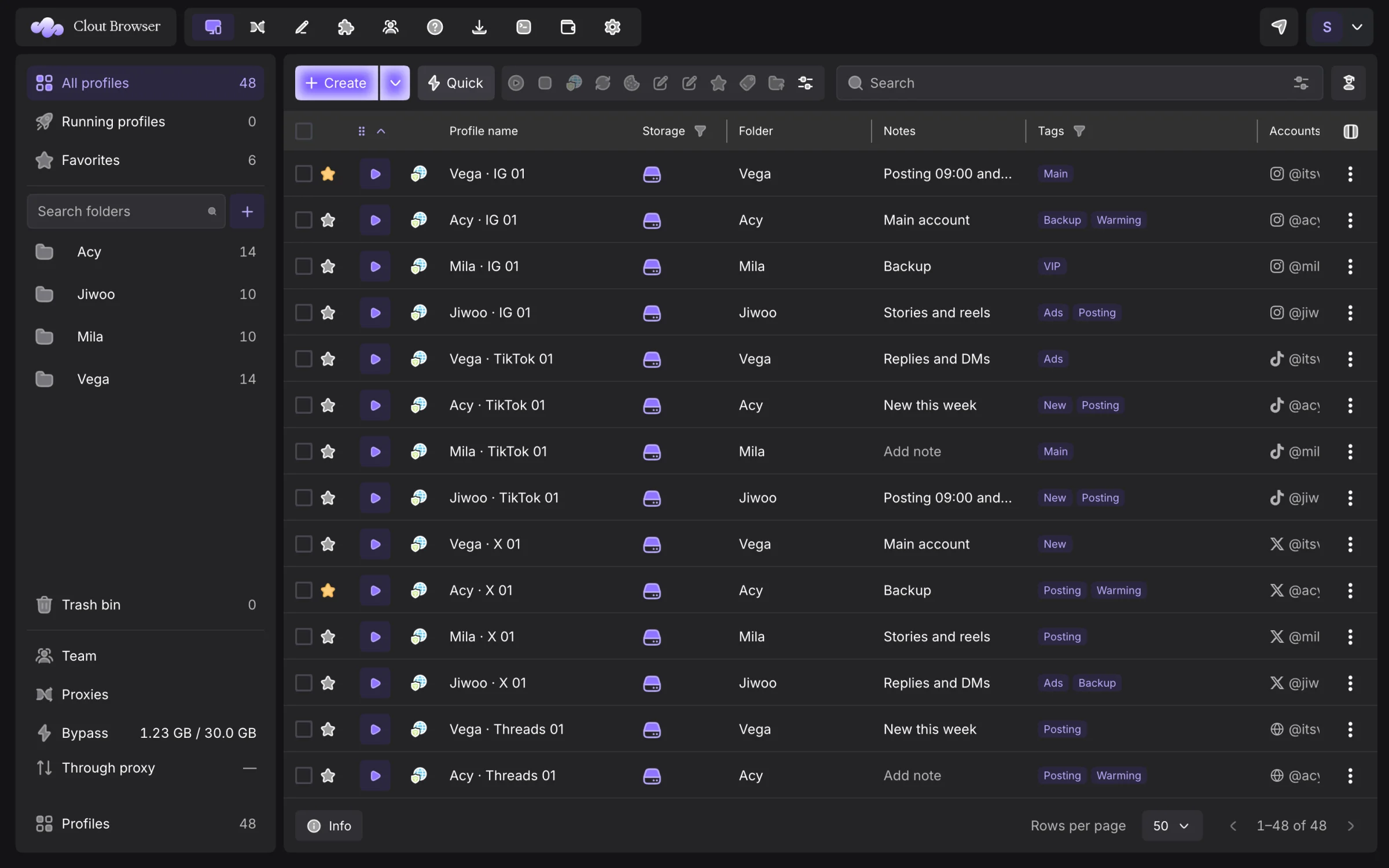Screen dimensions: 1389x868
Task: Open the account menu chevron top right
Action: pyautogui.click(x=1357, y=27)
